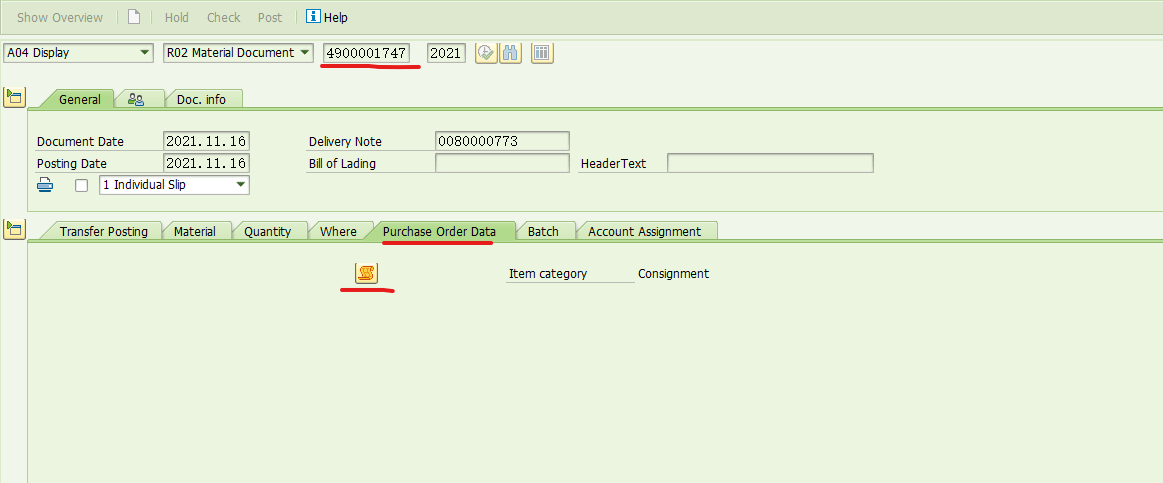Click the Hold button

(x=177, y=17)
